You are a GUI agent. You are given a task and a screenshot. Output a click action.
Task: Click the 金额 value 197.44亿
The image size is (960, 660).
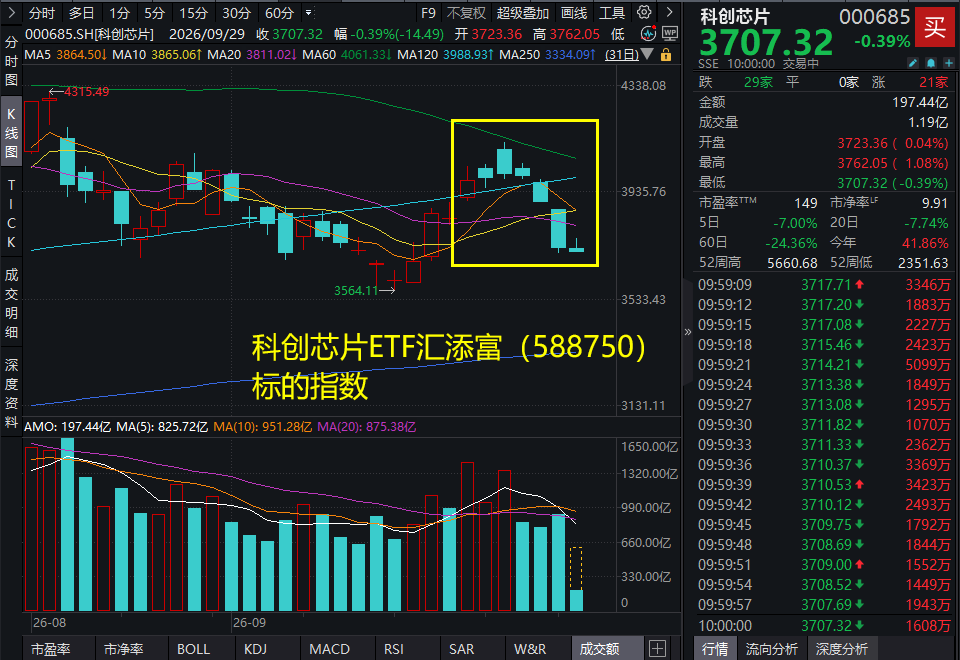pyautogui.click(x=920, y=102)
